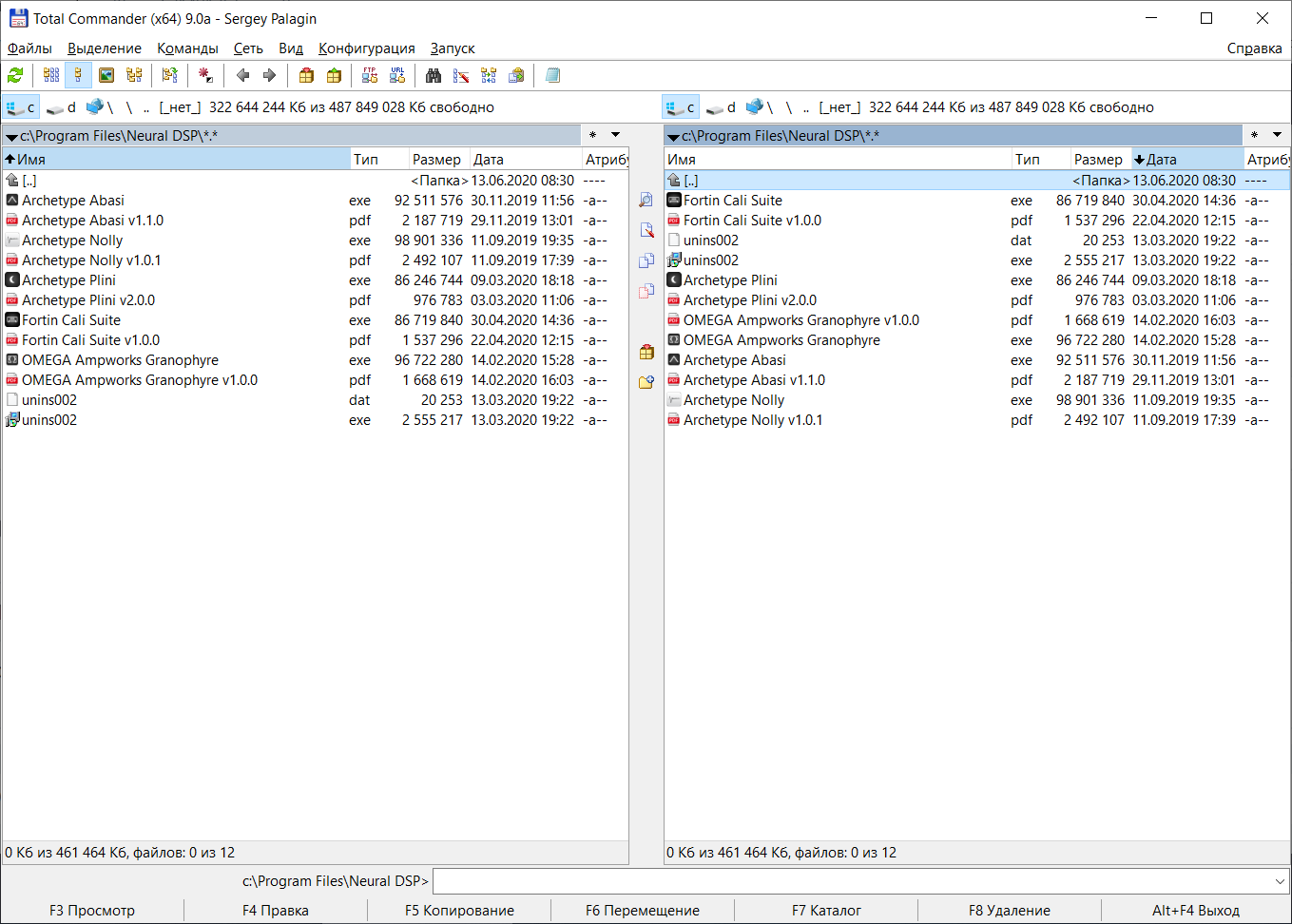Sort left panel by Имя column

click(x=176, y=159)
